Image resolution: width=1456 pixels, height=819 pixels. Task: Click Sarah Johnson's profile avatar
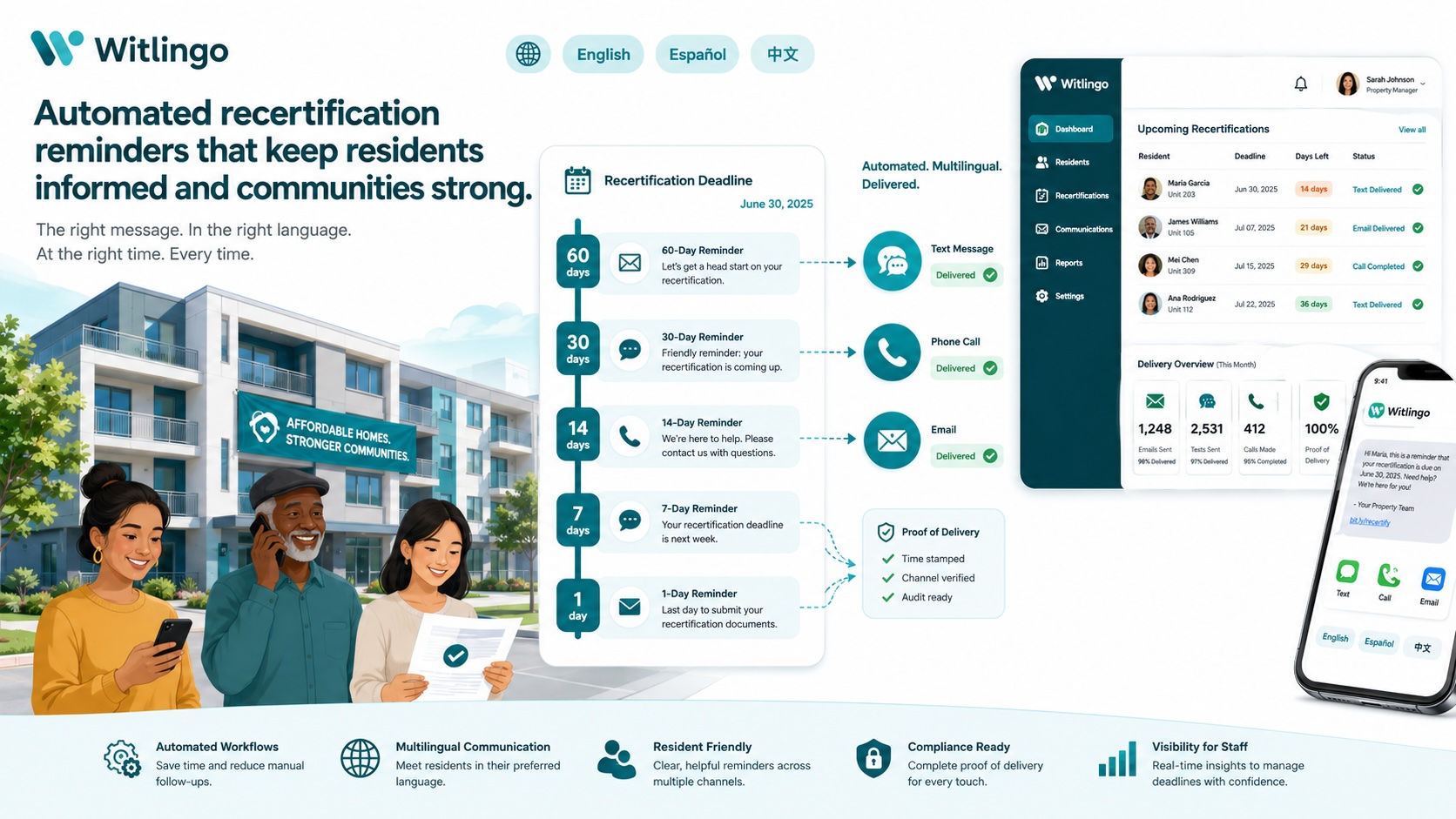click(x=1348, y=84)
